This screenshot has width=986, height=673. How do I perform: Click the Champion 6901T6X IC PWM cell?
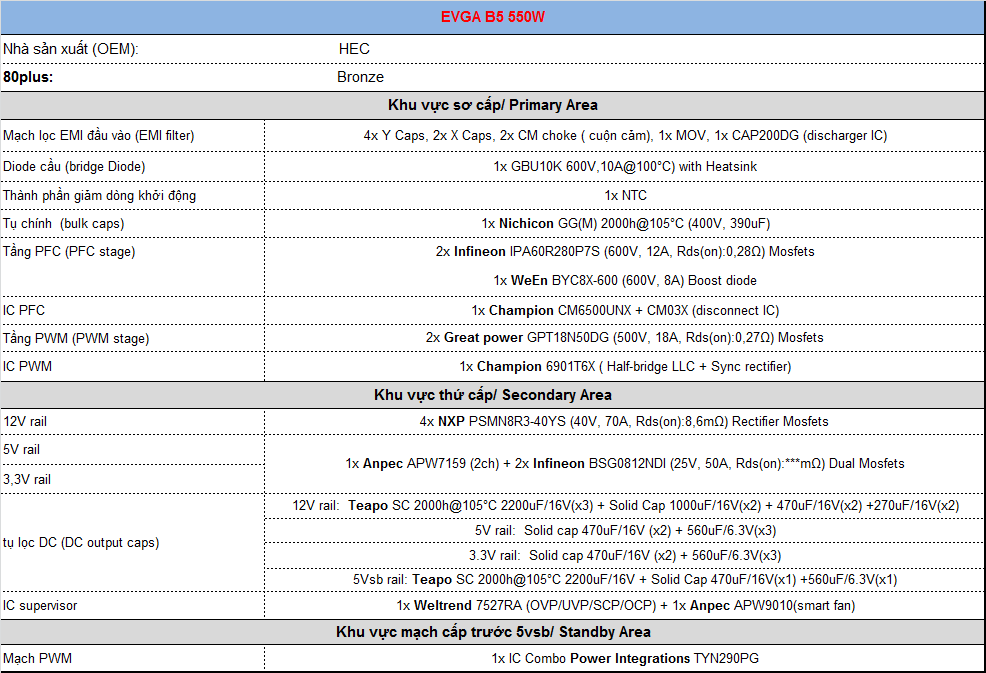(625, 367)
